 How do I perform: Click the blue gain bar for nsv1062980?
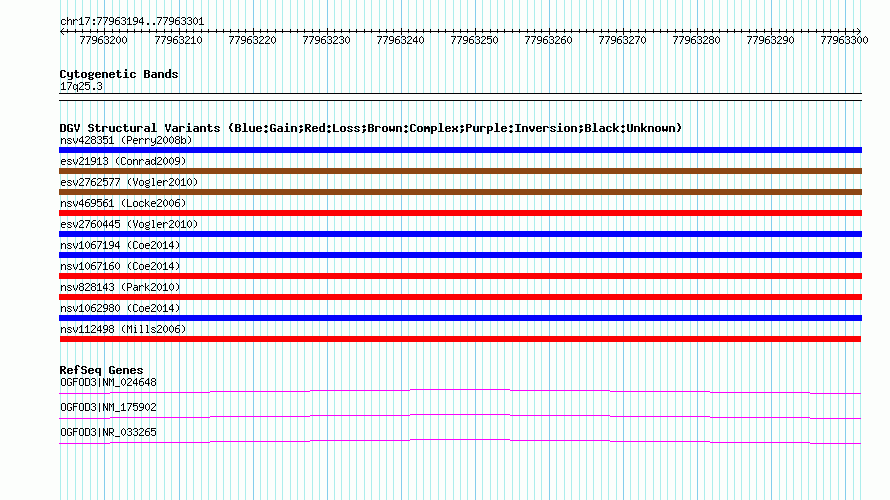[460, 318]
